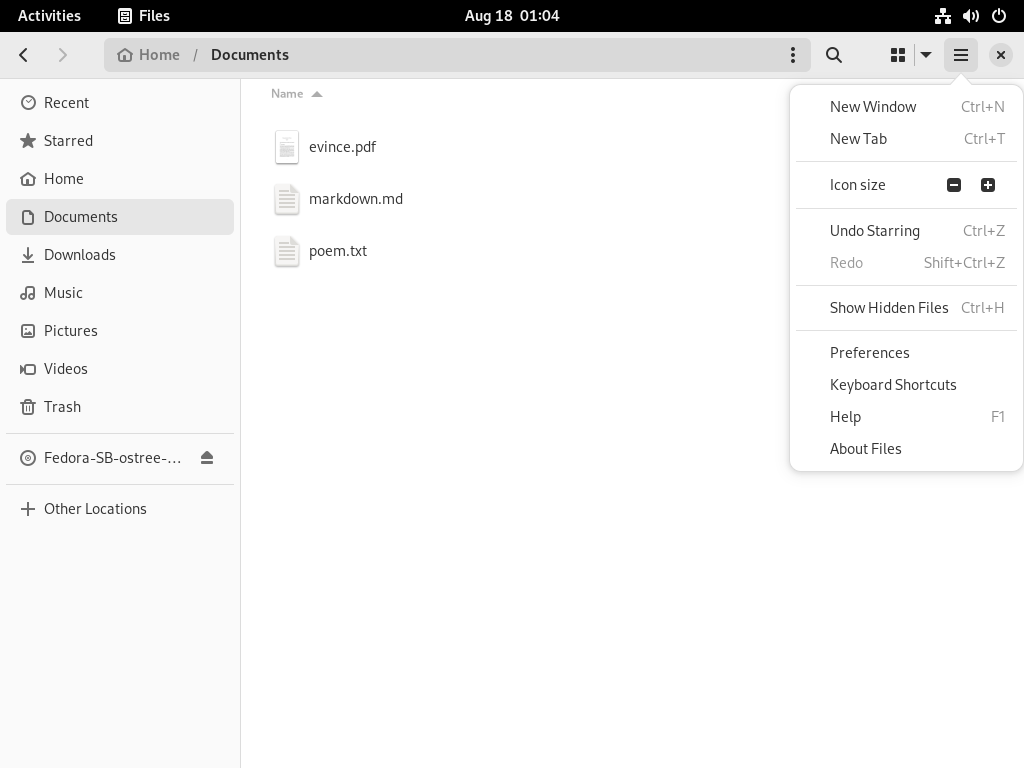Select the markdown.md file name
Image resolution: width=1024 pixels, height=768 pixels.
(x=356, y=199)
